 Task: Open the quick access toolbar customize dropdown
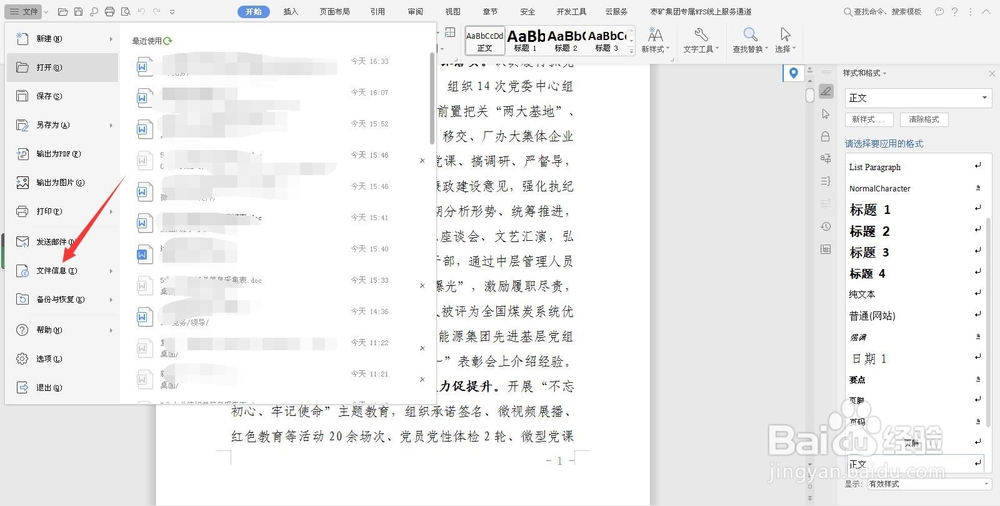point(172,12)
